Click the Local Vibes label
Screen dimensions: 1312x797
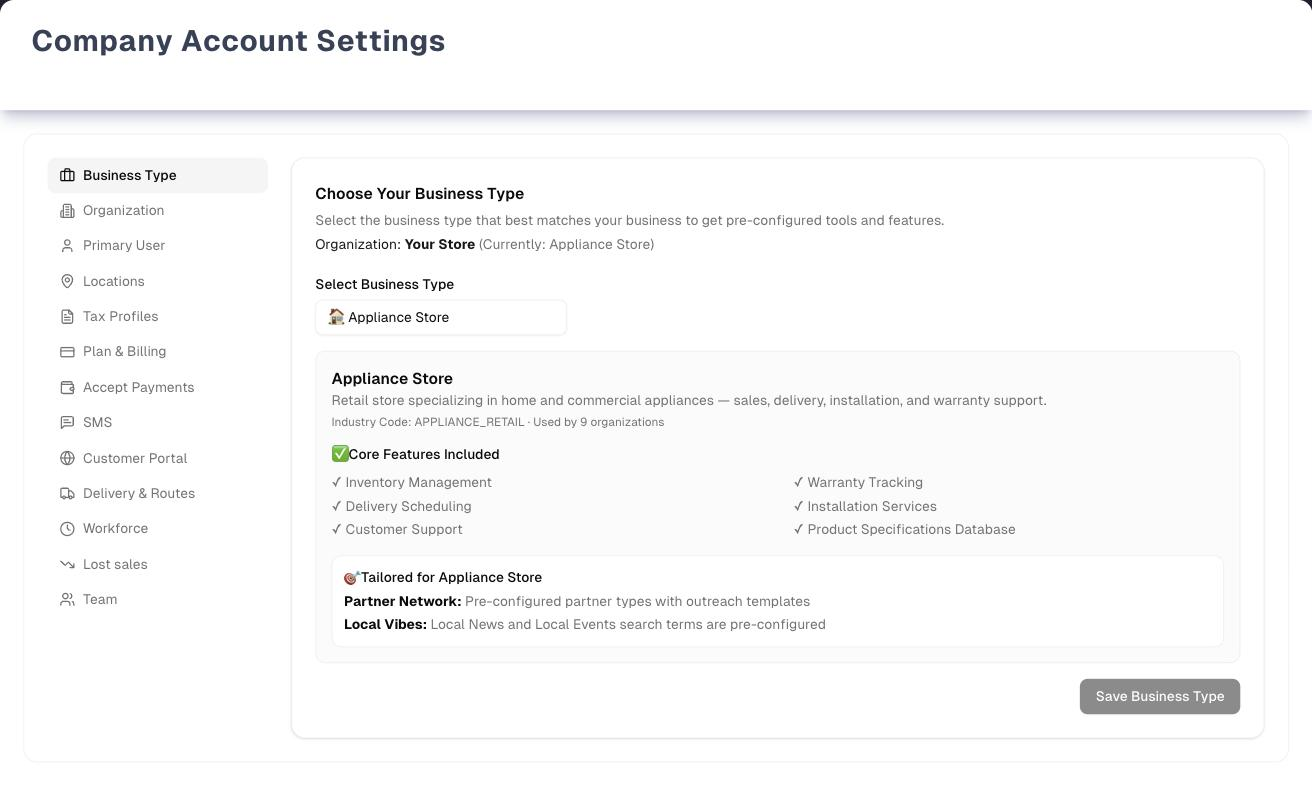[x=386, y=624]
